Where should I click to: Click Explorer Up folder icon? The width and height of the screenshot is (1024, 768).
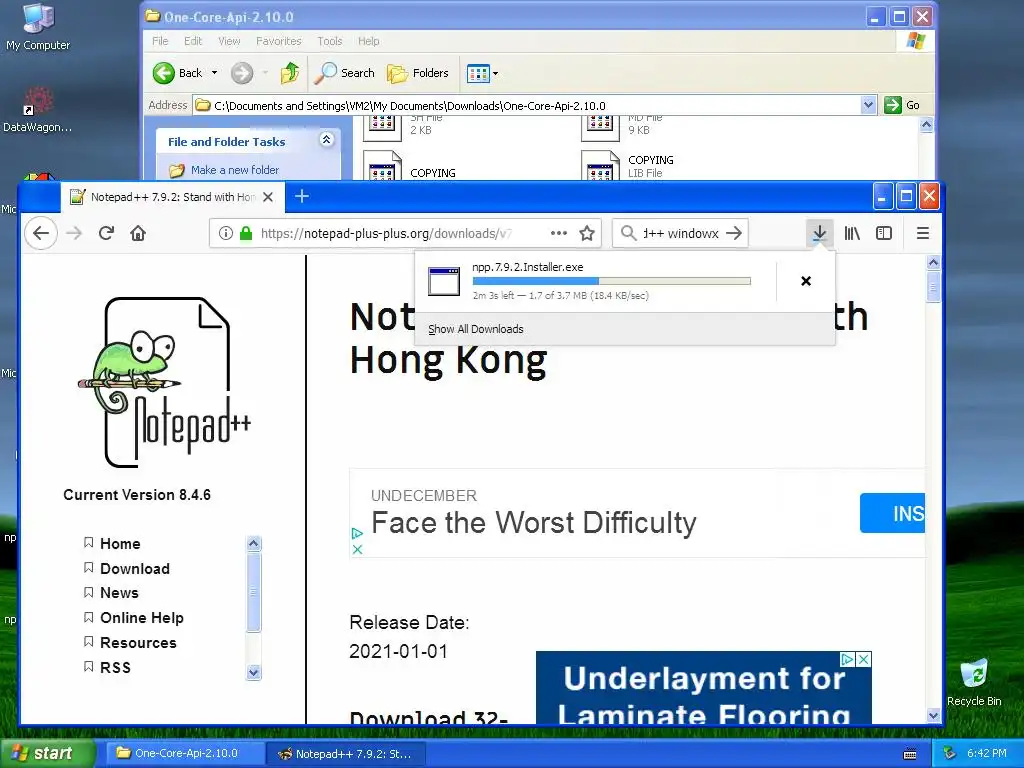289,72
